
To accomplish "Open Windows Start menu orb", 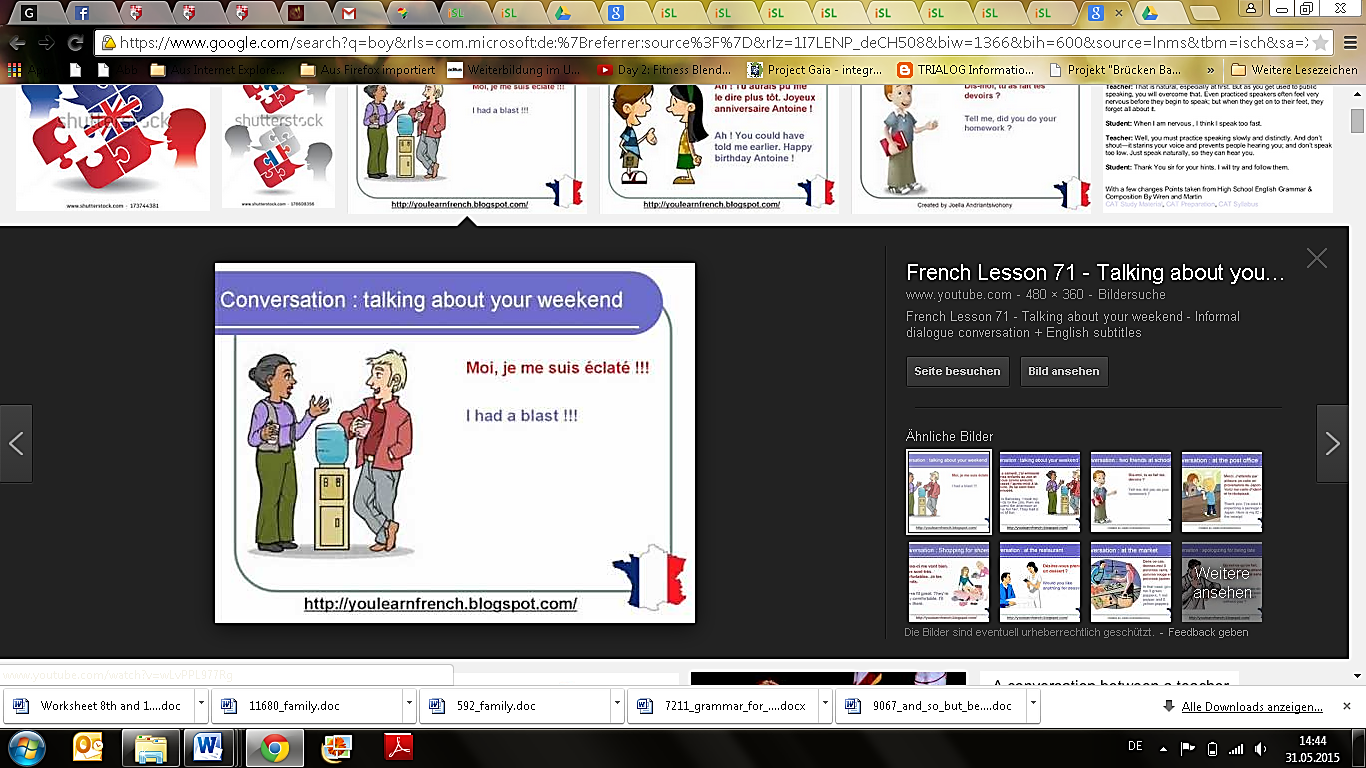I will click(x=27, y=747).
